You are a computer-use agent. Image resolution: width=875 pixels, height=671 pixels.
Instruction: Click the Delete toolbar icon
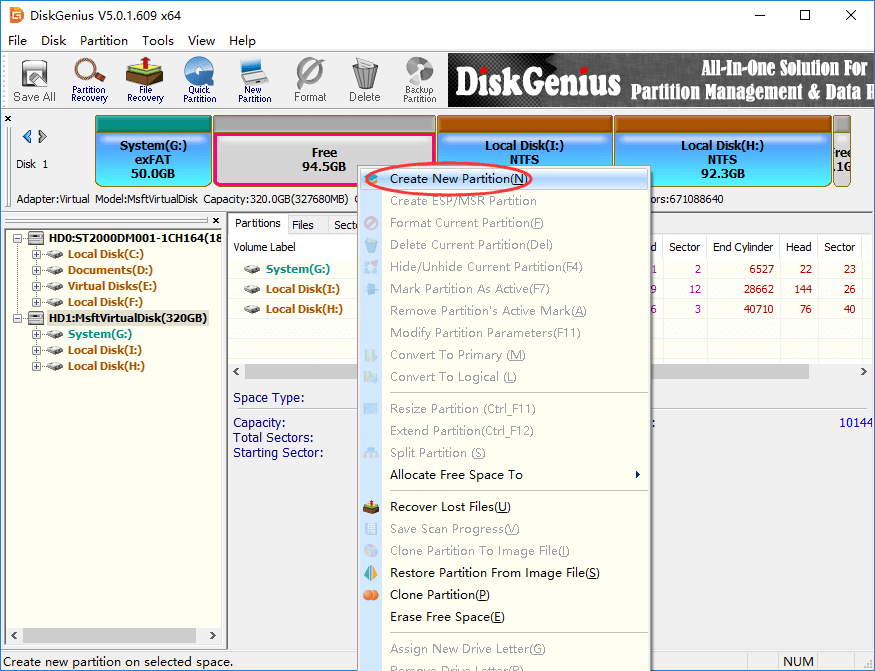point(365,80)
